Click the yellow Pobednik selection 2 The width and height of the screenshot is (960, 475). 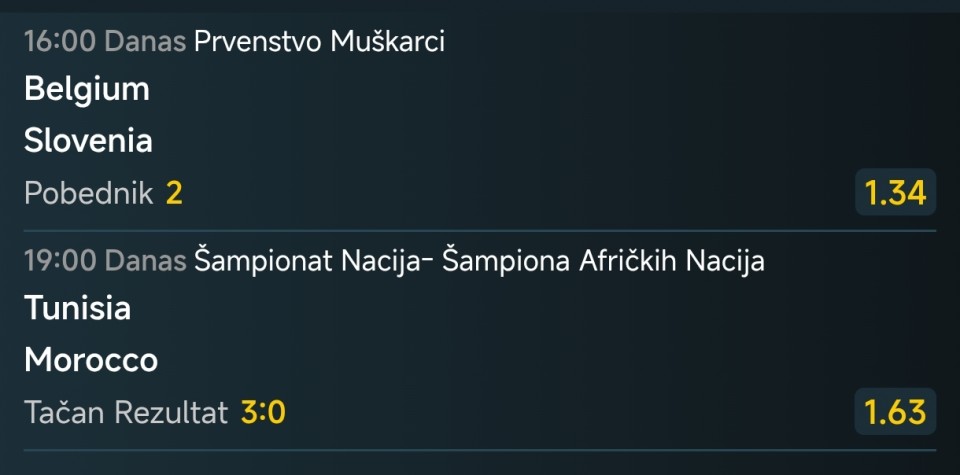click(174, 194)
